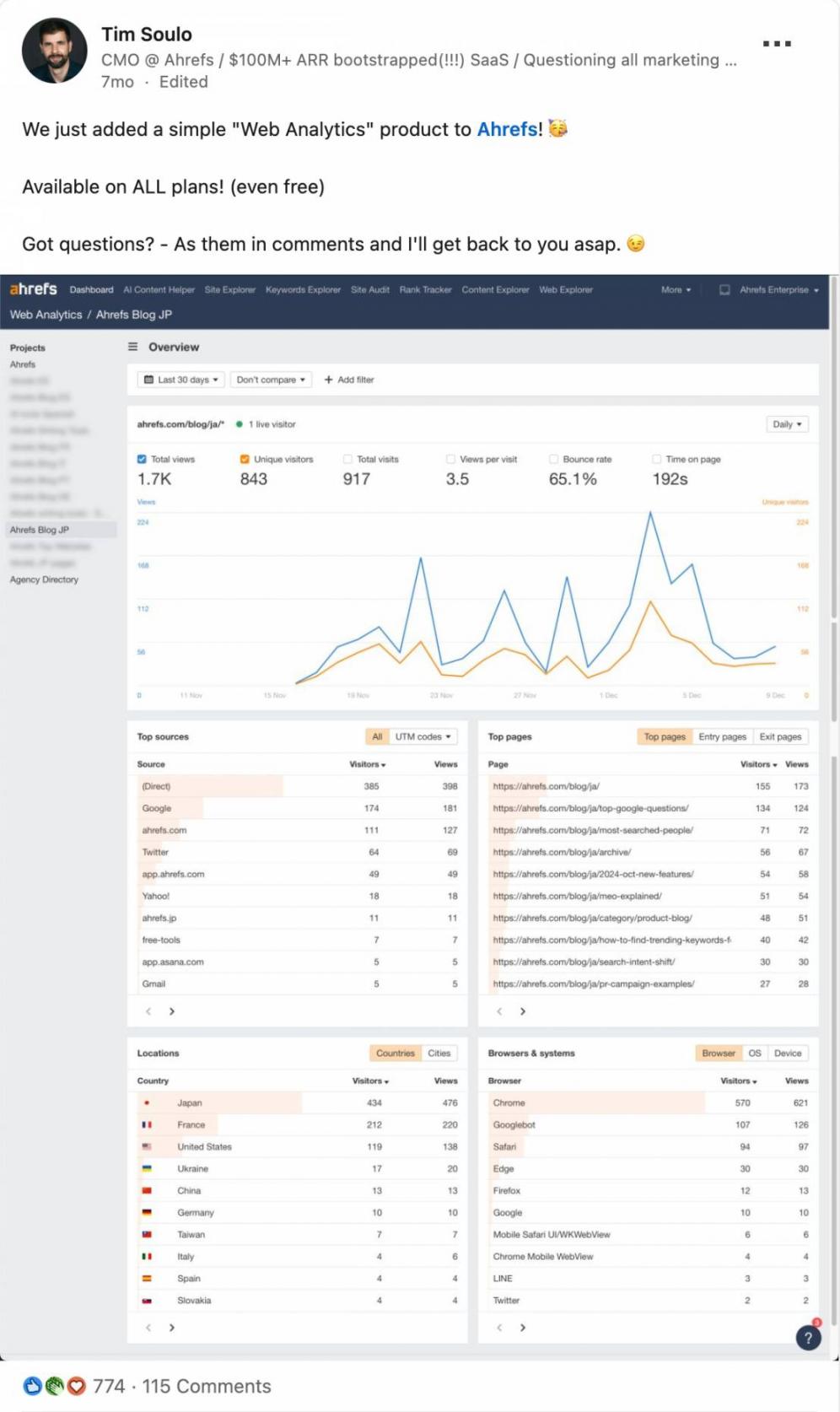Click the workspace icon beside Ahrefs Enterprise

724,290
